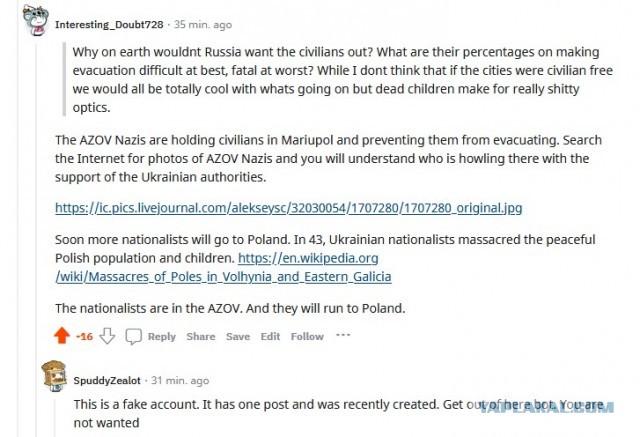Downvote the Interesting_Doubt728 comment
640x437 pixels.
107,336
